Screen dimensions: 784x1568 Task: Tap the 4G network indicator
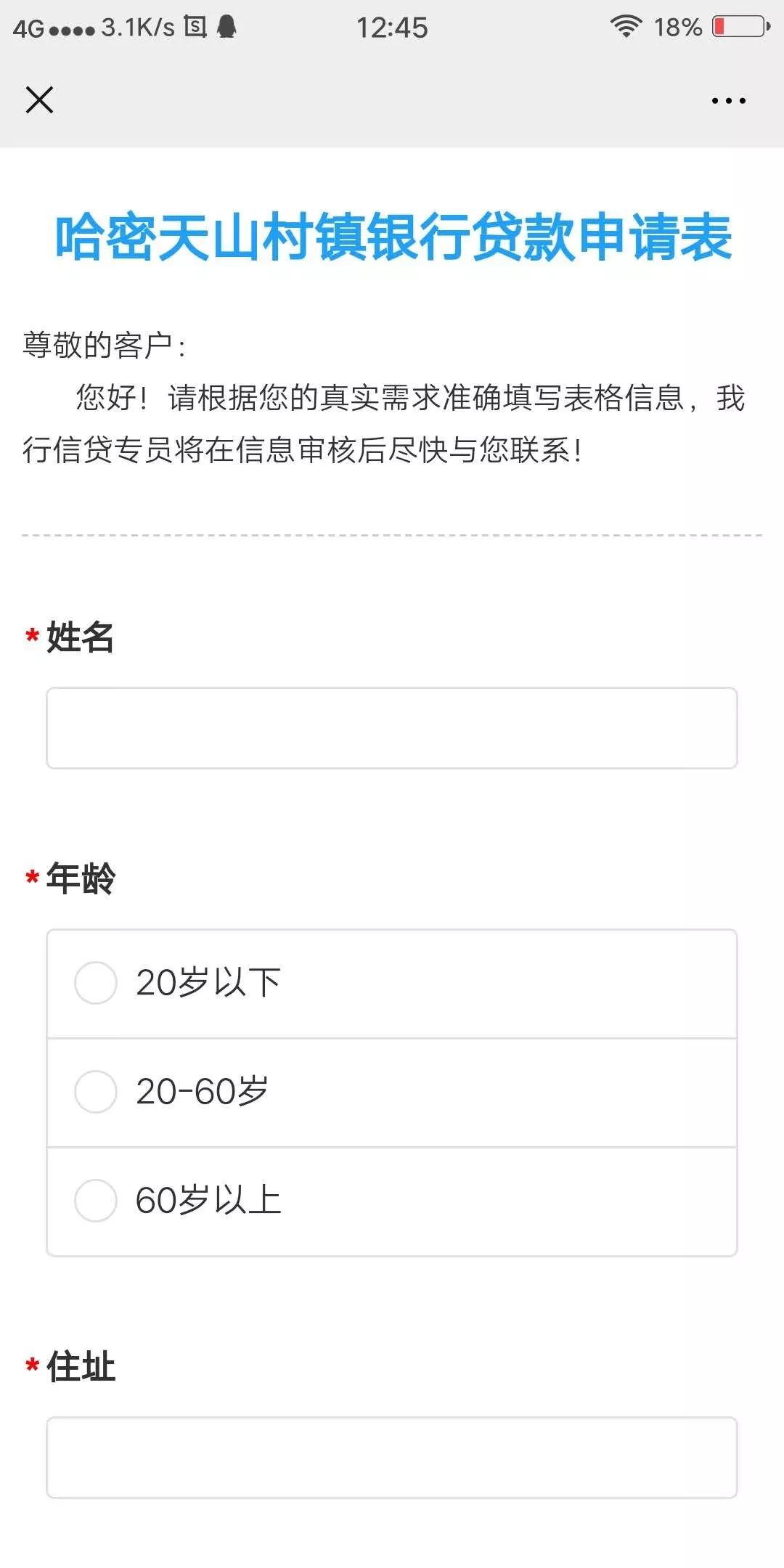tap(28, 28)
